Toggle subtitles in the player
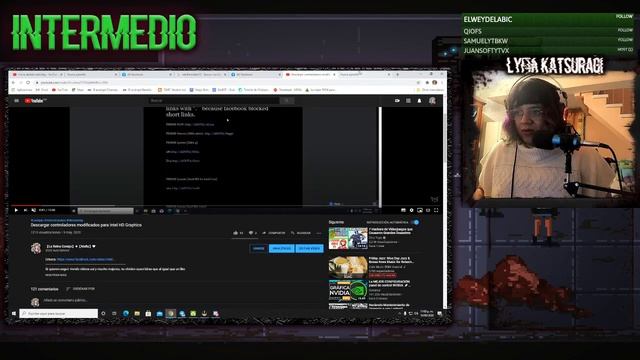This screenshot has width=640, height=360. coord(403,210)
